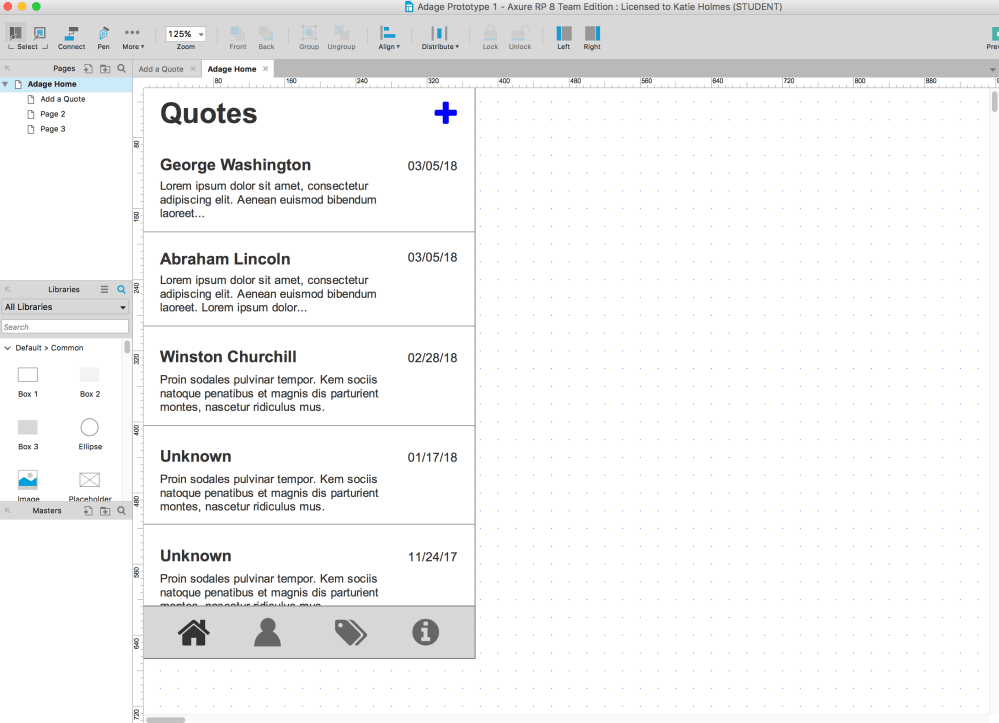Click the Masters panel search icon
This screenshot has height=723, width=999.
coord(121,510)
